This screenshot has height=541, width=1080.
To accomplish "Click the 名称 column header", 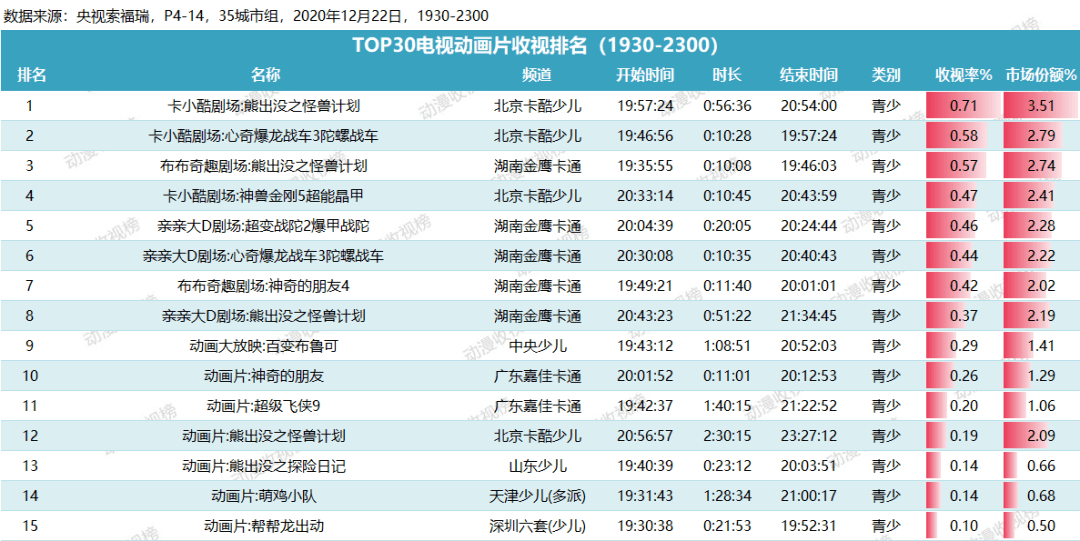I will (x=265, y=75).
